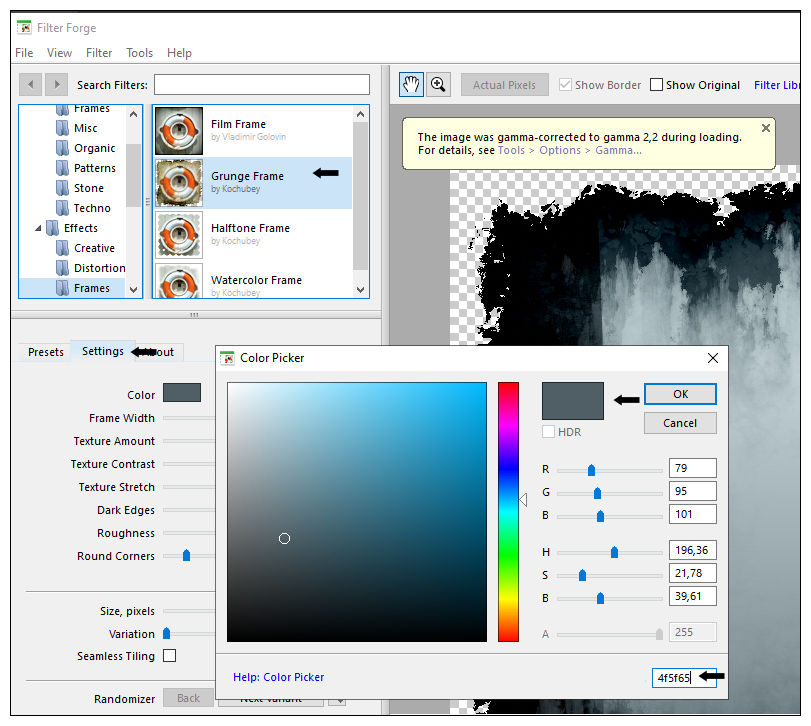Select the Hand pan tool

pyautogui.click(x=411, y=84)
